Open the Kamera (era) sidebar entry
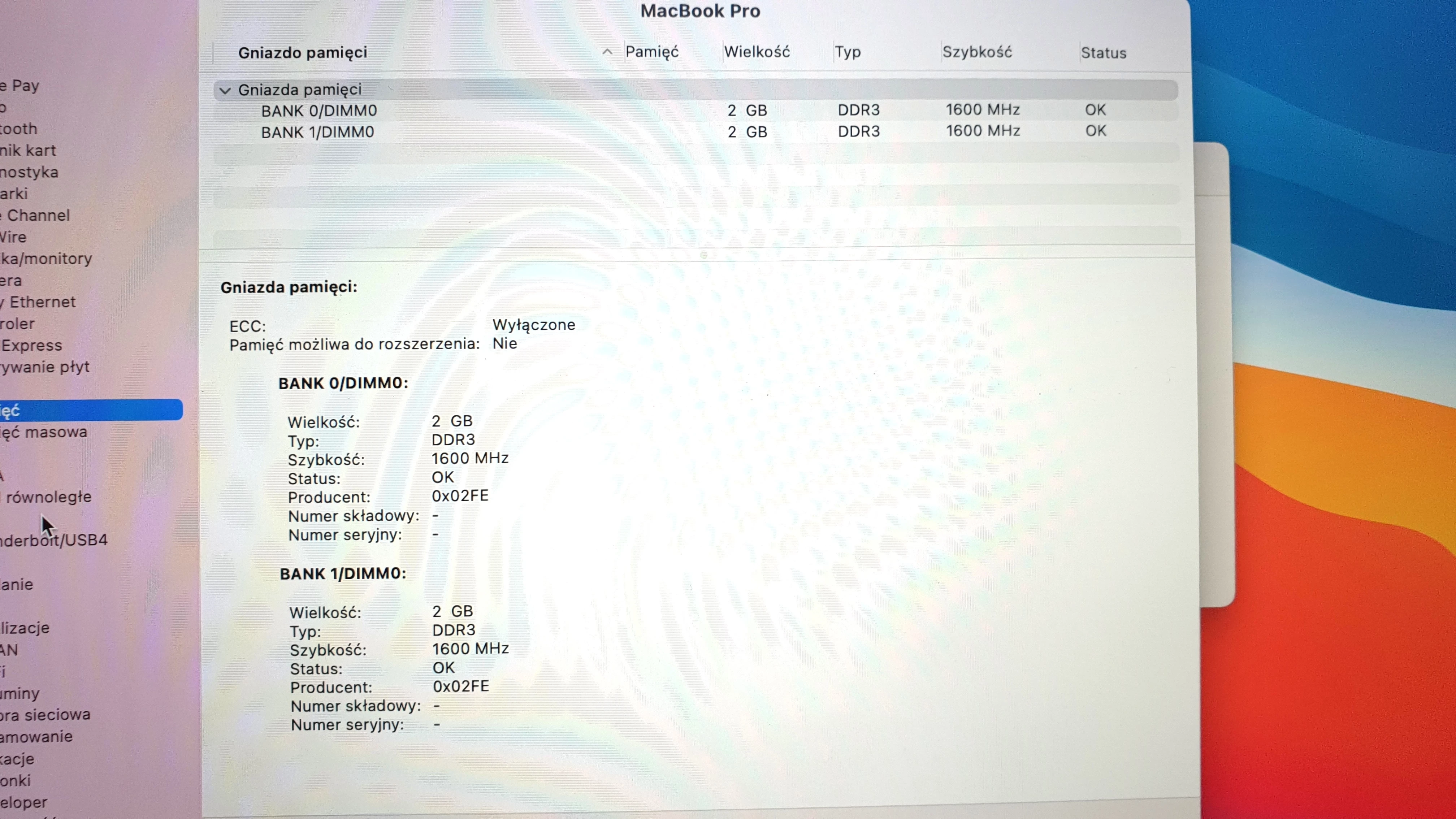Image resolution: width=1456 pixels, height=819 pixels. click(x=11, y=280)
